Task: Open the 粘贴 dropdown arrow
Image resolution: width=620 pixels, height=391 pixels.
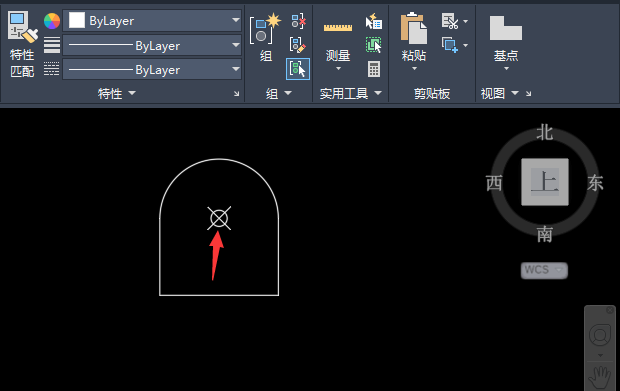Action: (414, 69)
